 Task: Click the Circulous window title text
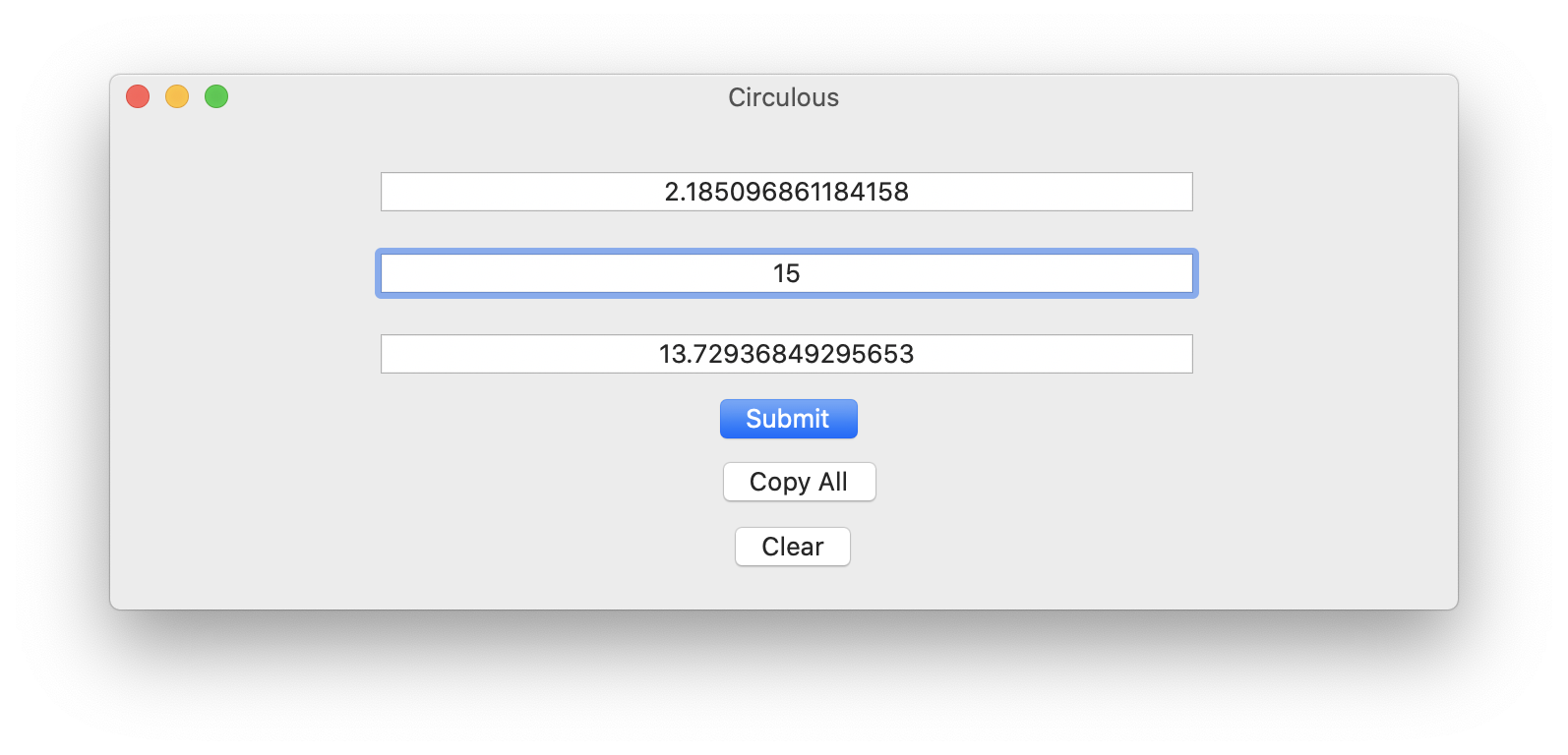pyautogui.click(x=783, y=97)
